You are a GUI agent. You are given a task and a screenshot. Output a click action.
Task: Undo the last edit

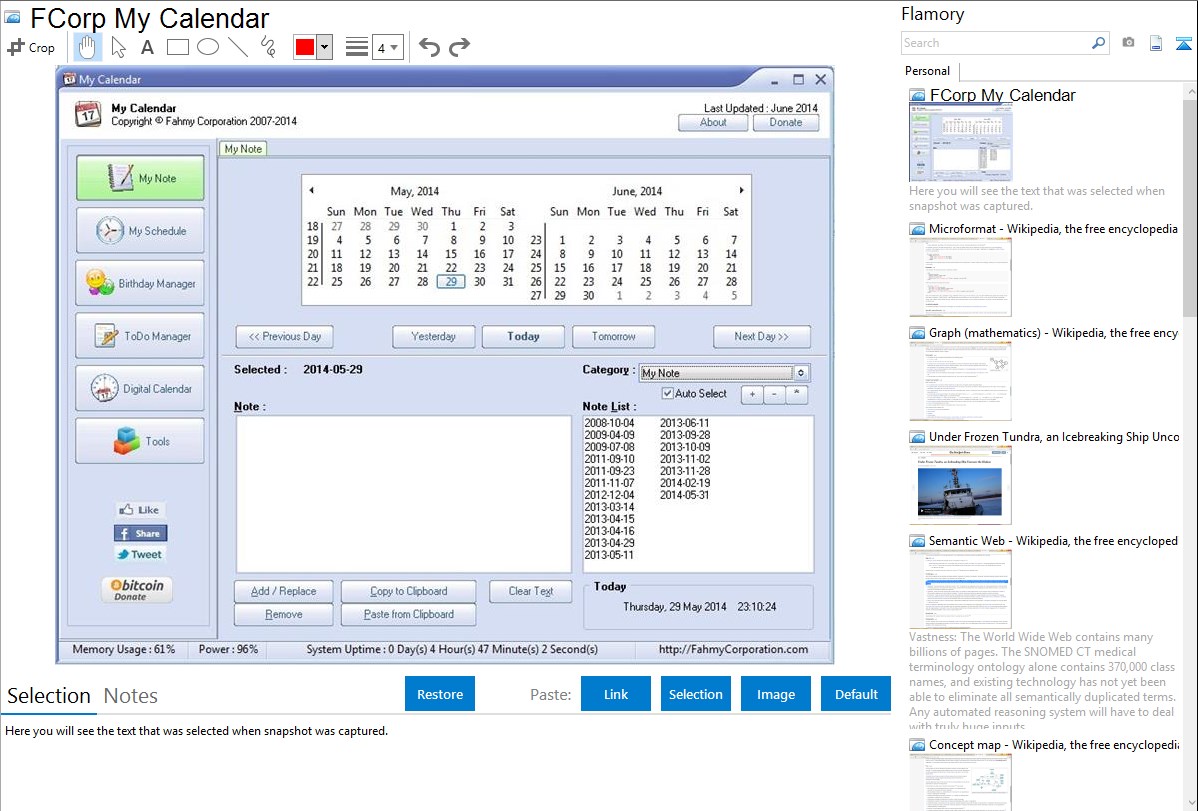click(x=429, y=47)
